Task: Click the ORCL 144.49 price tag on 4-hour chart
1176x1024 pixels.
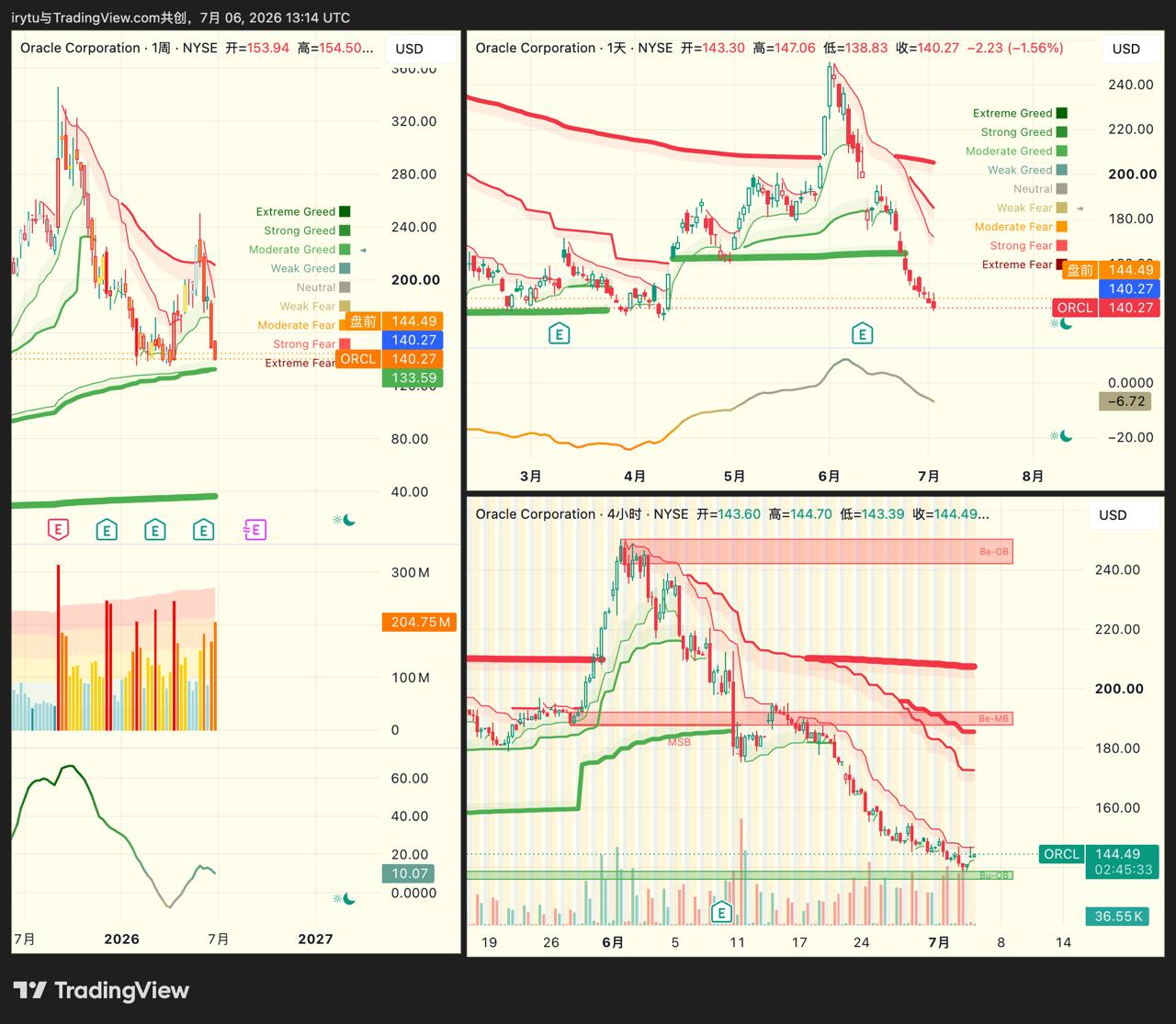Action: pos(1100,854)
